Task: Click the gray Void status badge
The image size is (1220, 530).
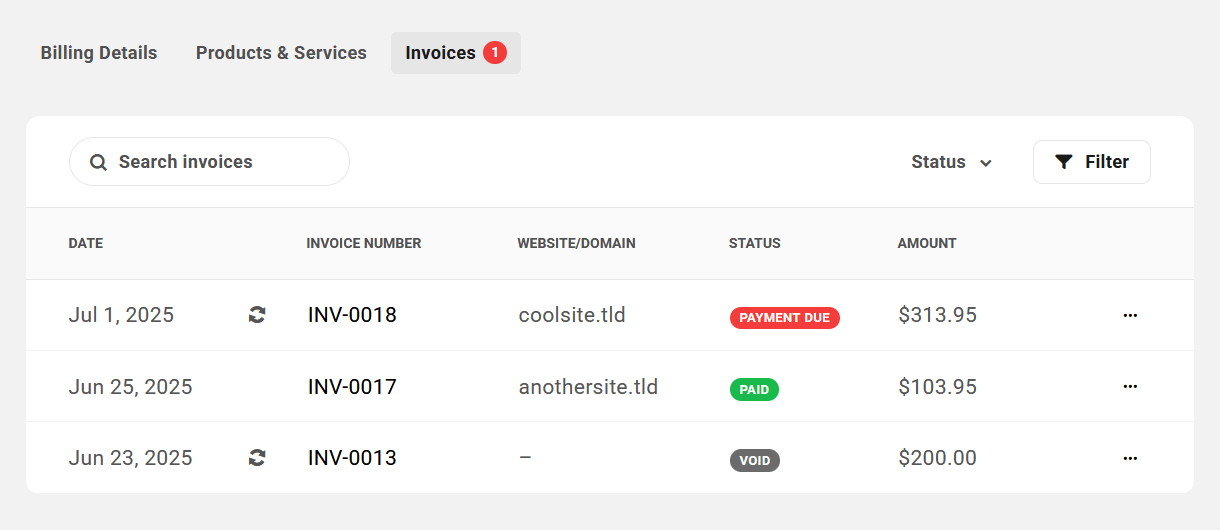Action: pyautogui.click(x=754, y=461)
